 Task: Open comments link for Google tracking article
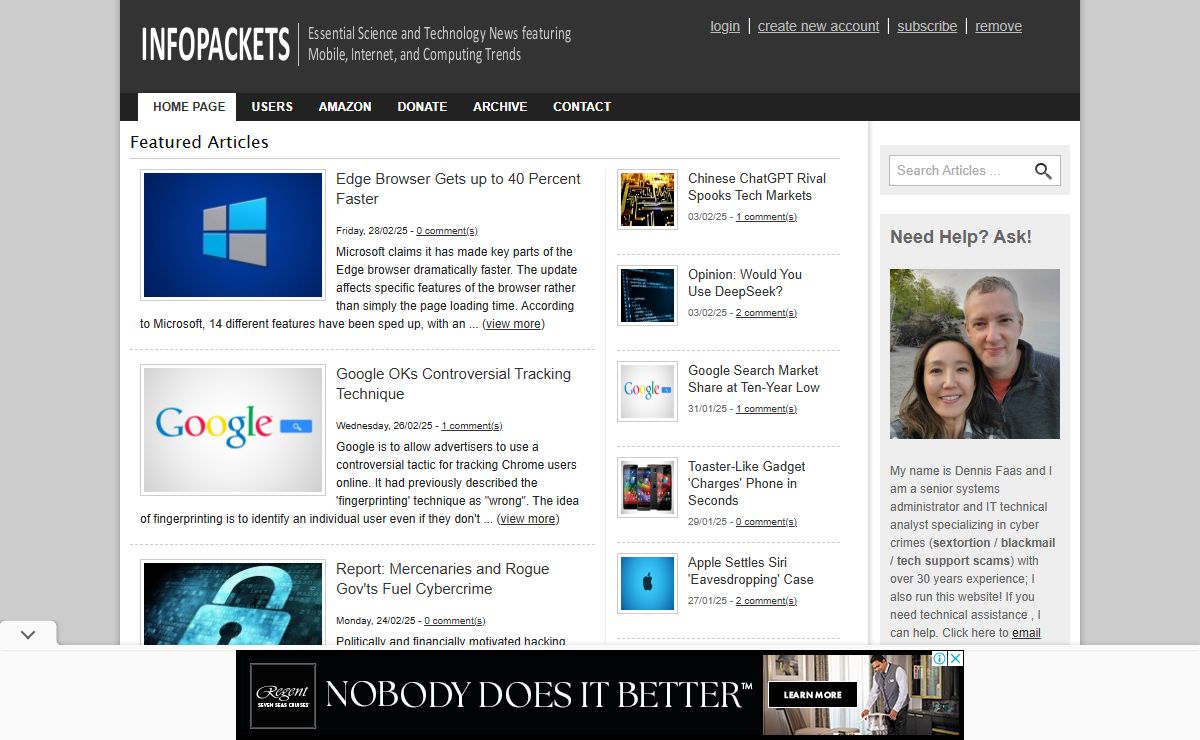(472, 426)
